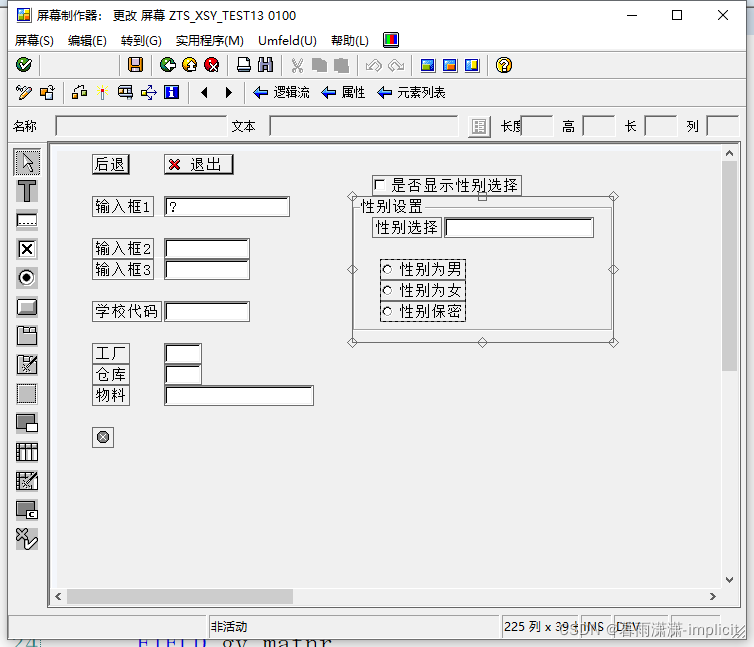Screen dimensions: 754x647
Task: Click the 物料 input field
Action: click(x=239, y=395)
